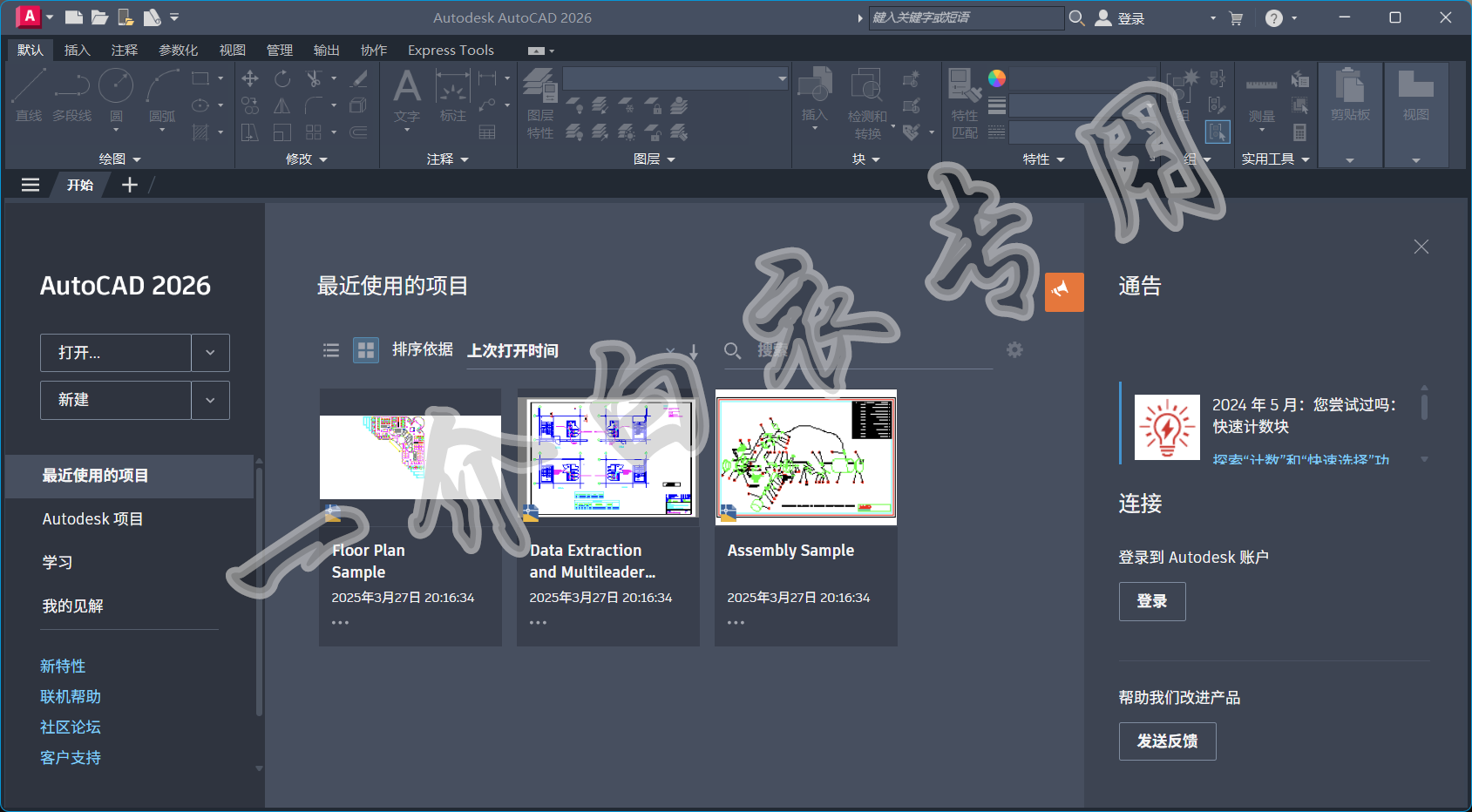
Task: Switch recent projects to grid view
Action: (366, 350)
